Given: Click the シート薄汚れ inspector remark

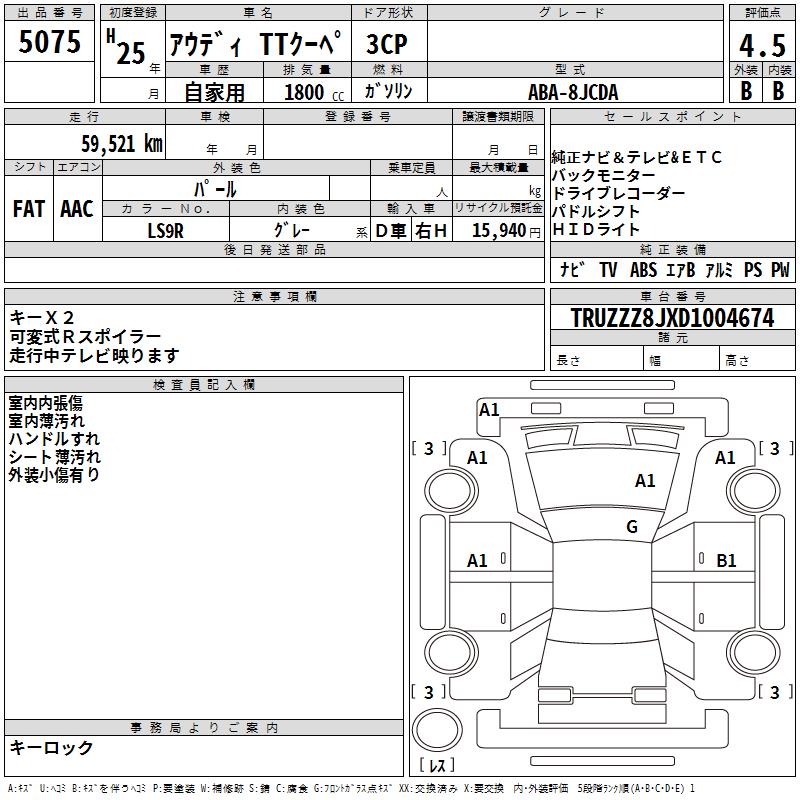Looking at the screenshot, I should (x=55, y=457).
